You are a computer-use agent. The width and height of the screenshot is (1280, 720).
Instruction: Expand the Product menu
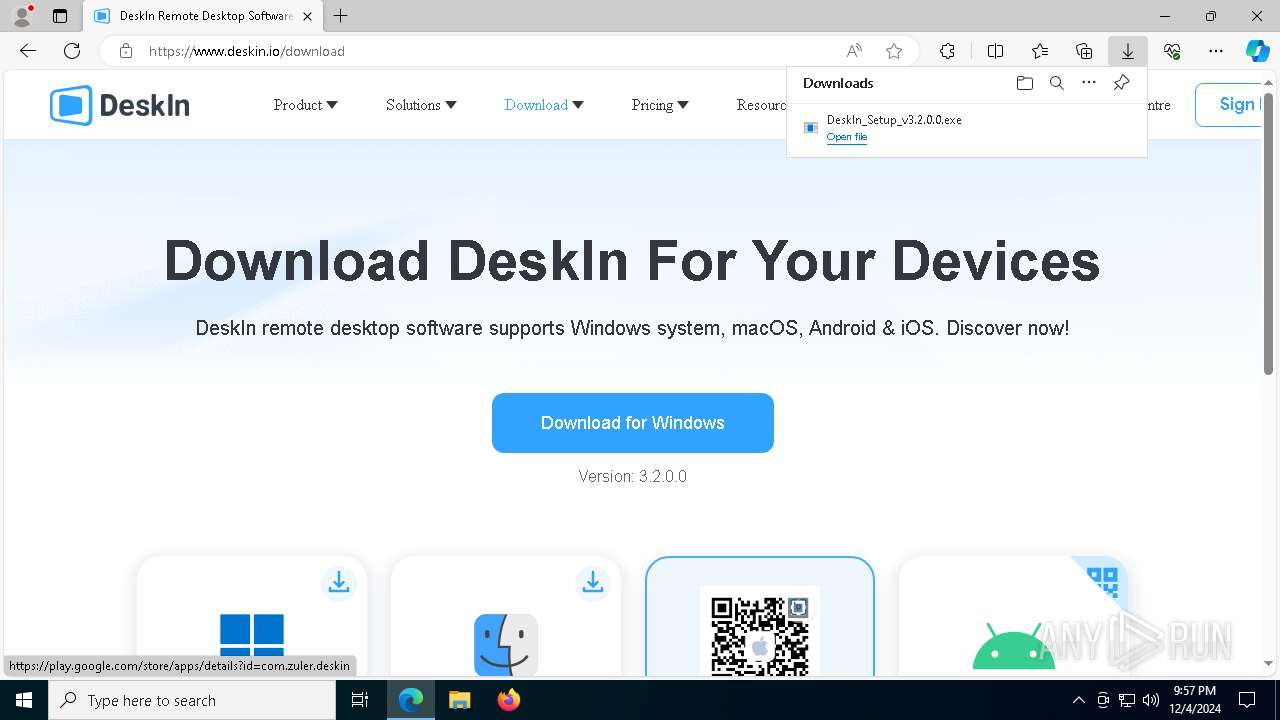pyautogui.click(x=306, y=105)
